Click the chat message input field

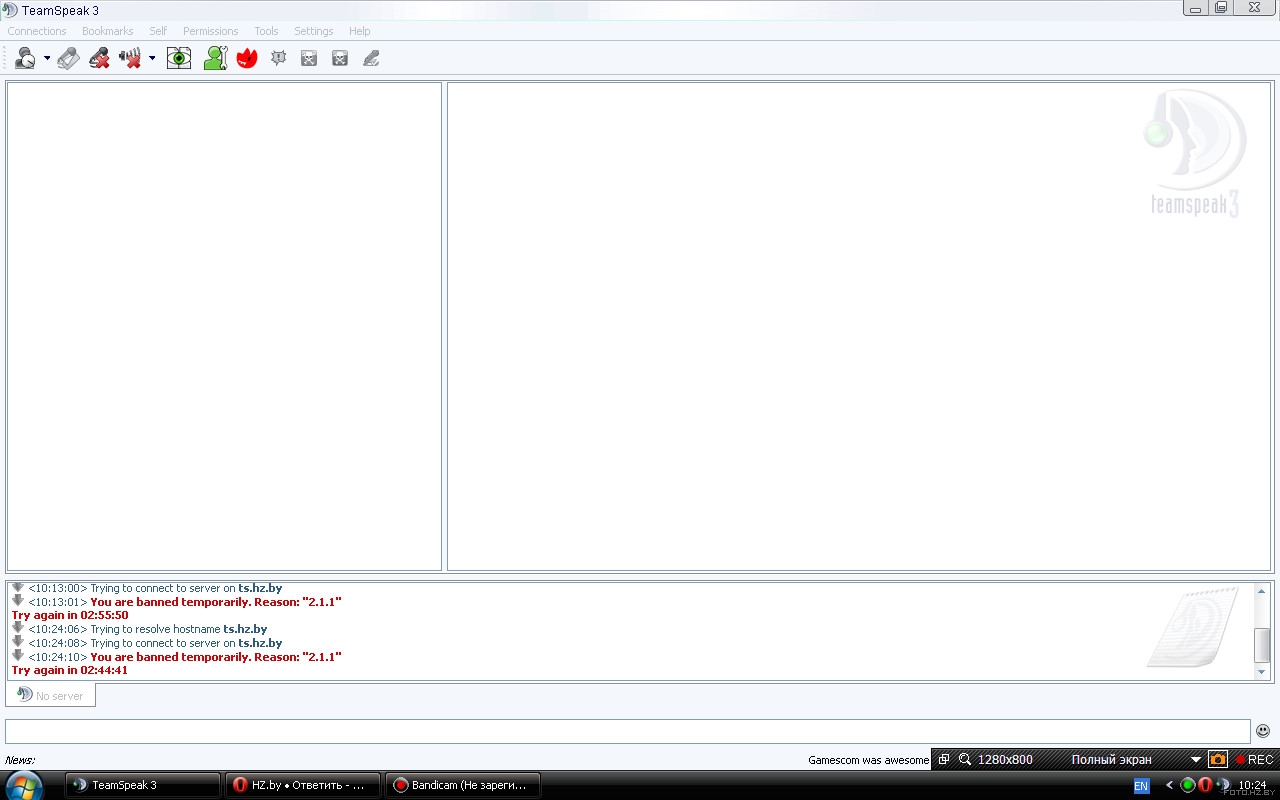click(x=628, y=731)
